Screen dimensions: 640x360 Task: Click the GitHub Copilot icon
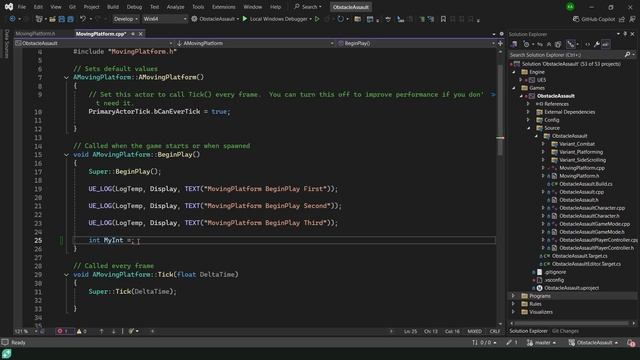pyautogui.click(x=576, y=19)
